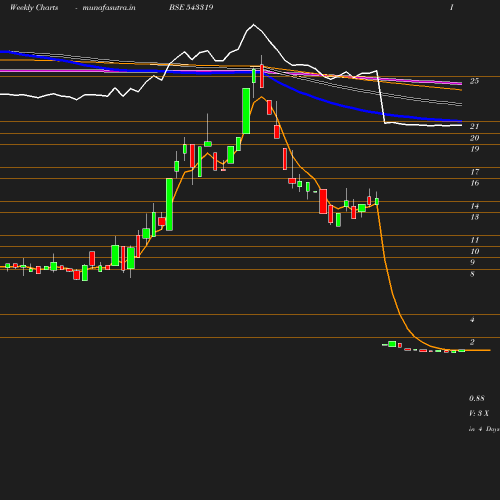This screenshot has height=500, width=500.
Task: Click the 'V: 3 X' volume text
Action: [479, 413]
